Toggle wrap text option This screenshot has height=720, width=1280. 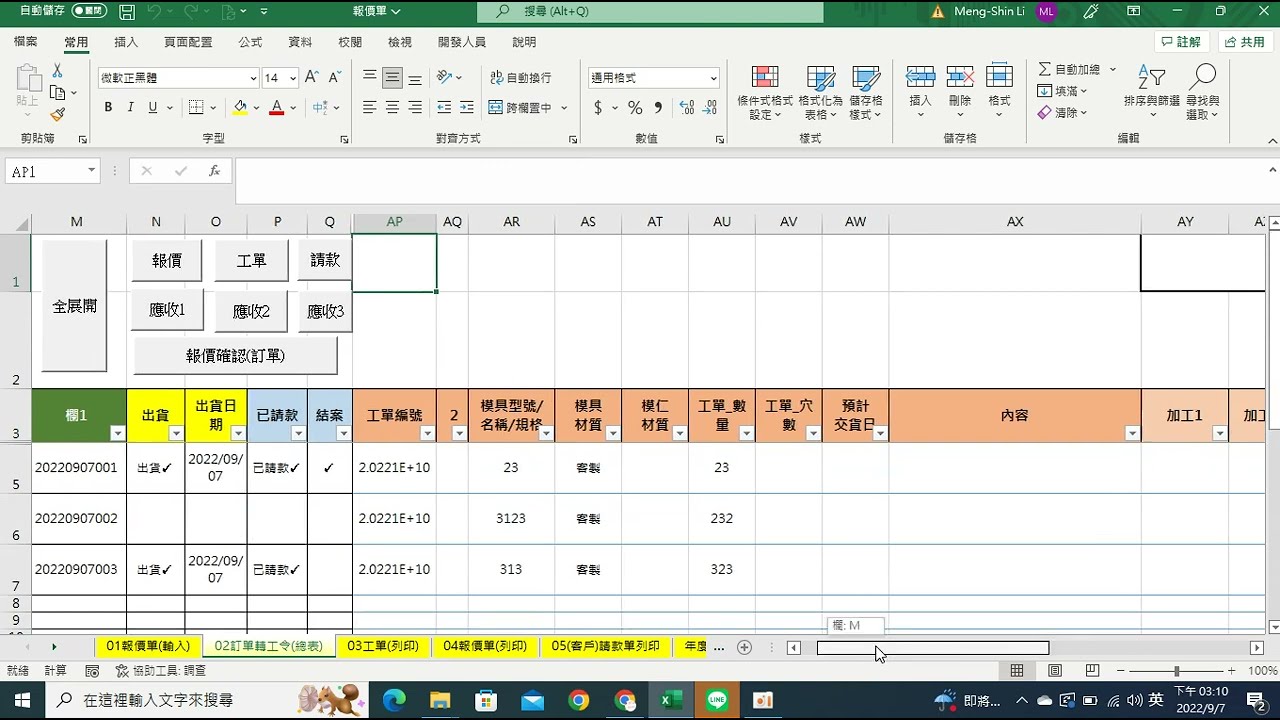point(520,77)
